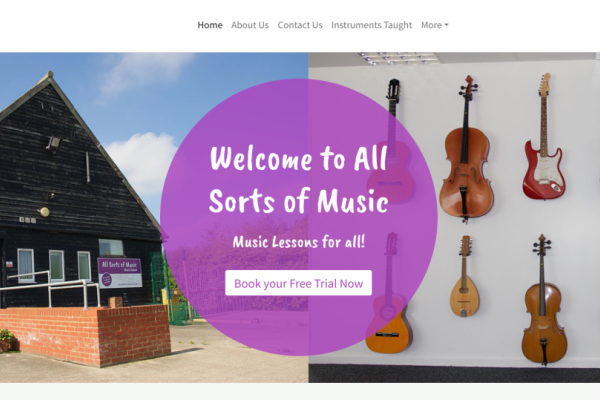
Task: Click the large cello at top
Action: 466,149
